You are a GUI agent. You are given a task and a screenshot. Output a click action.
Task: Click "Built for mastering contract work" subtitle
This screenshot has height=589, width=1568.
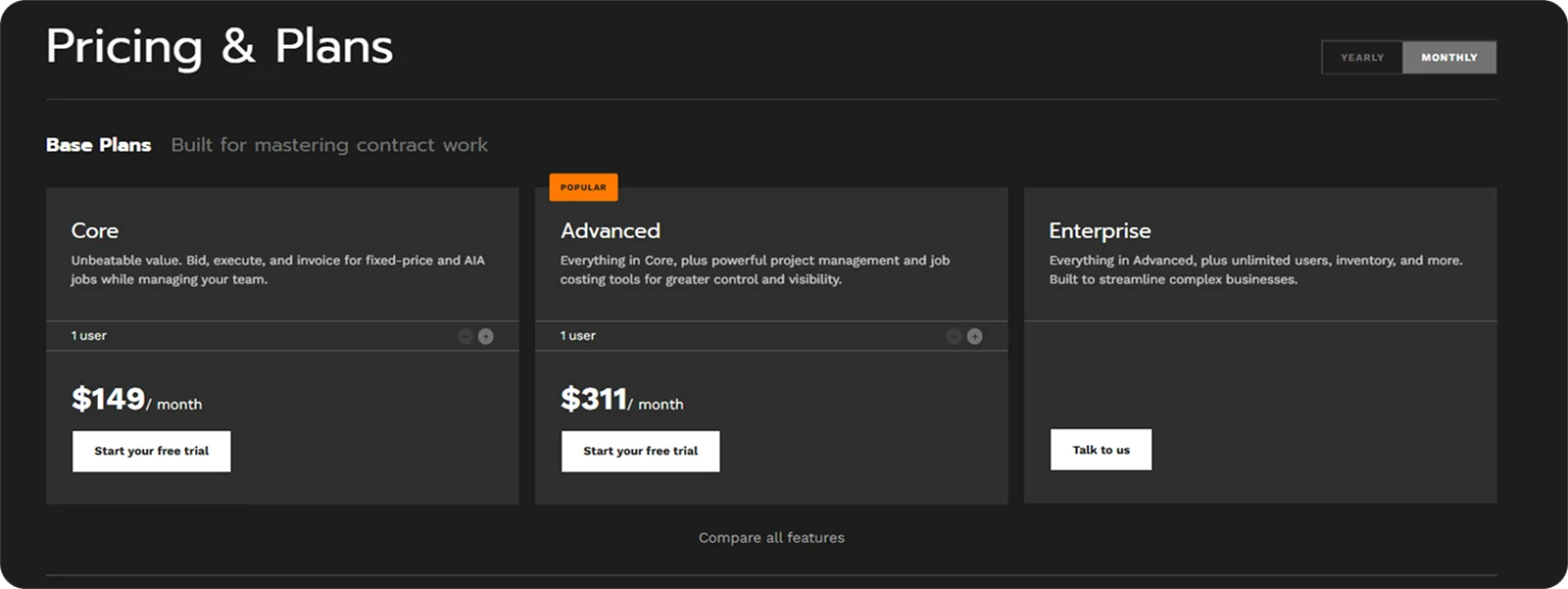[x=329, y=145]
